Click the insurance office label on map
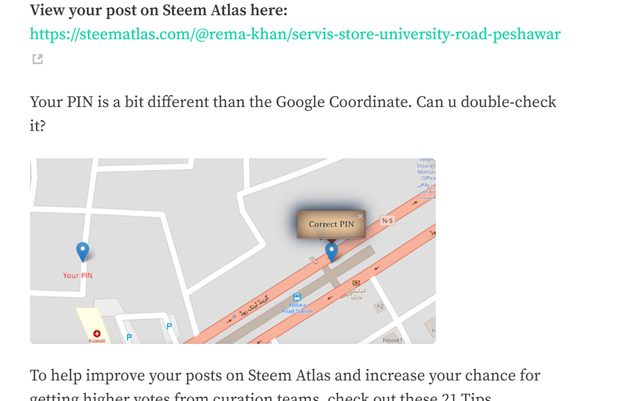The width and height of the screenshot is (640, 401). pos(425,172)
